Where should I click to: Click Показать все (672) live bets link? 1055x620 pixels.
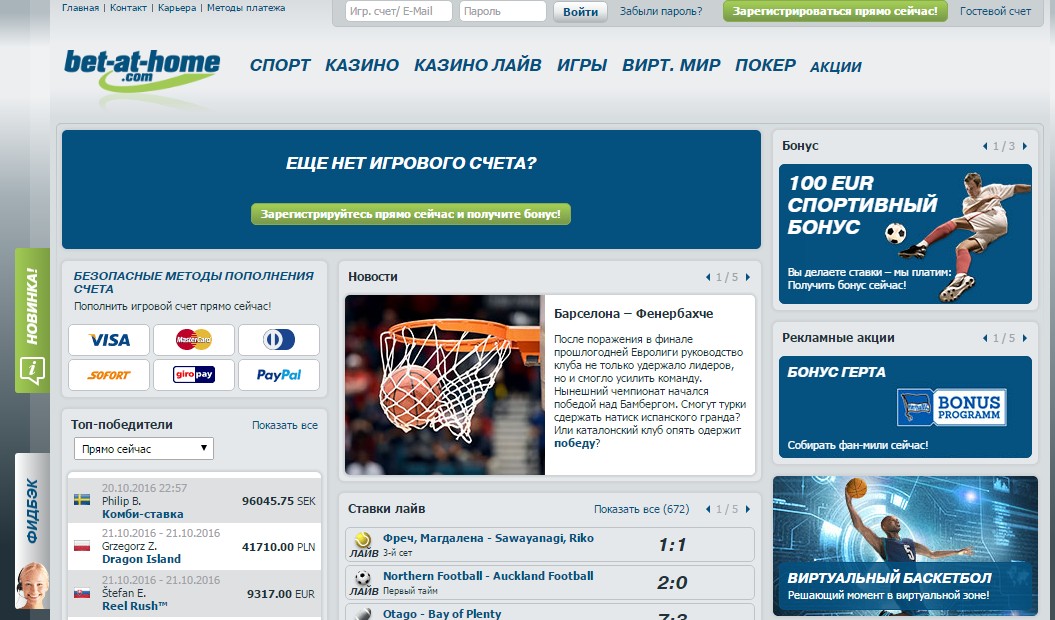tap(641, 510)
